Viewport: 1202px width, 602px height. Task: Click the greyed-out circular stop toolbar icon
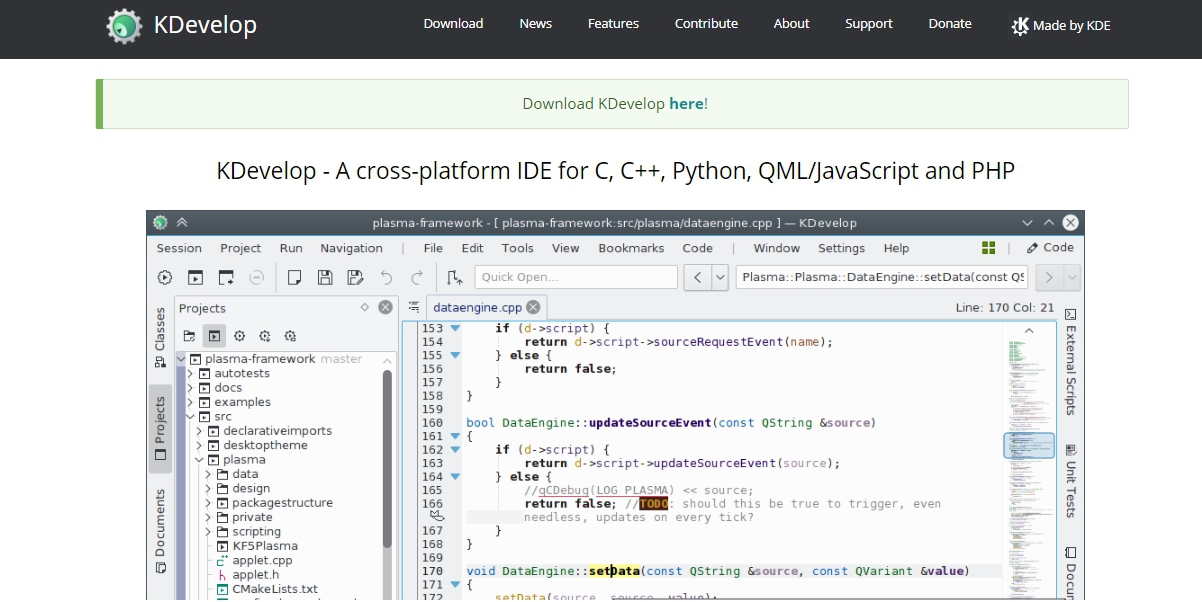point(257,278)
